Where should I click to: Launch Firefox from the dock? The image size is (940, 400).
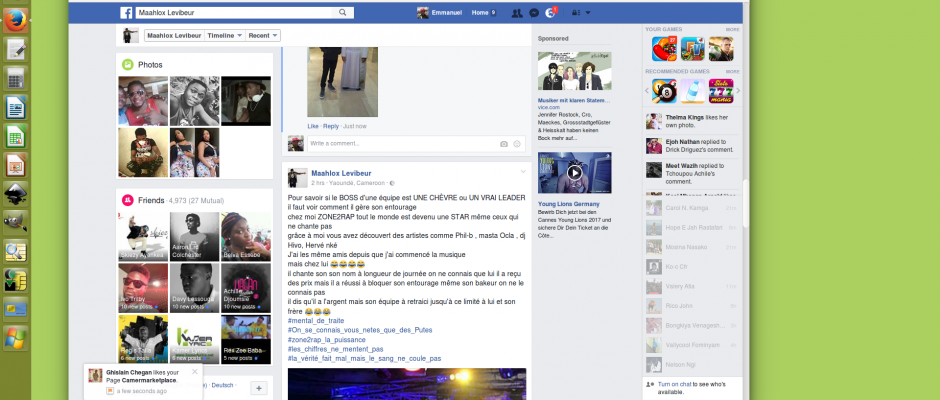point(15,20)
